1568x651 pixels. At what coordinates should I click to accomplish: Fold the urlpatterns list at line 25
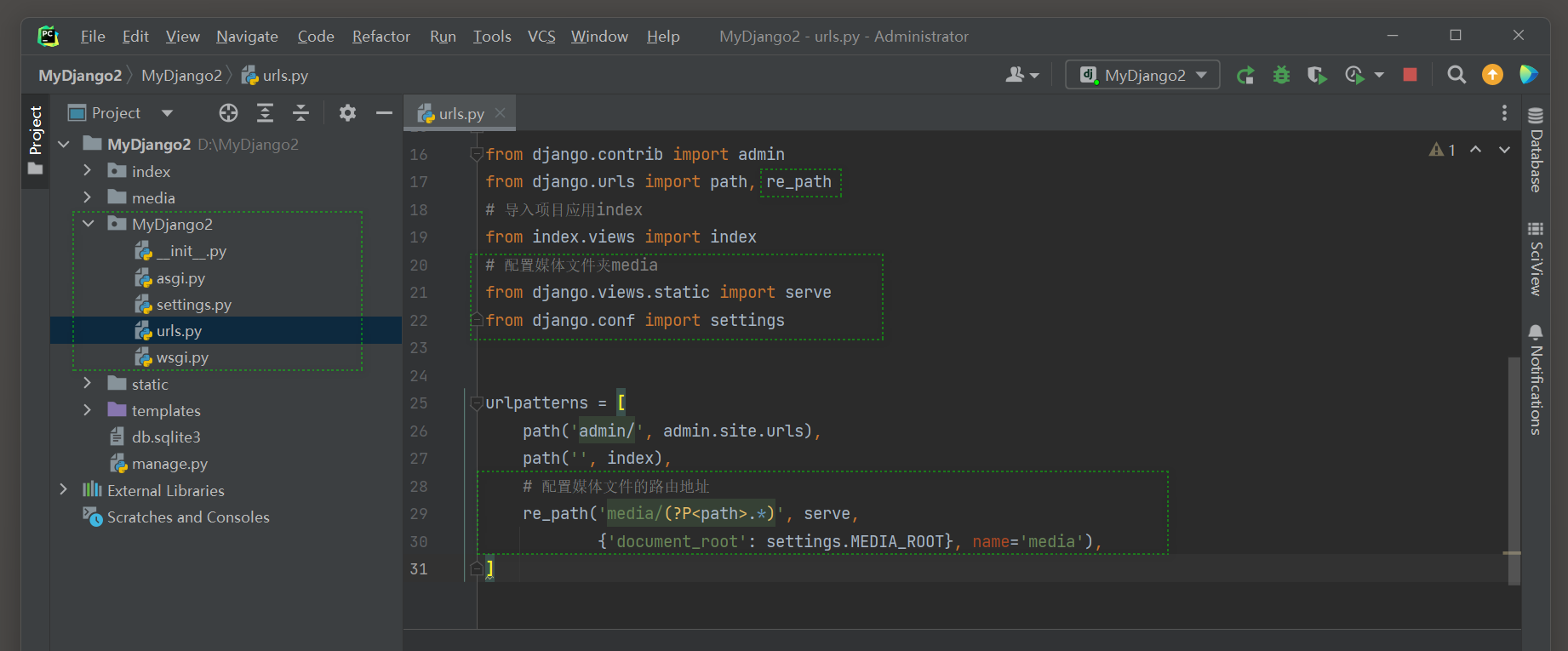(477, 403)
